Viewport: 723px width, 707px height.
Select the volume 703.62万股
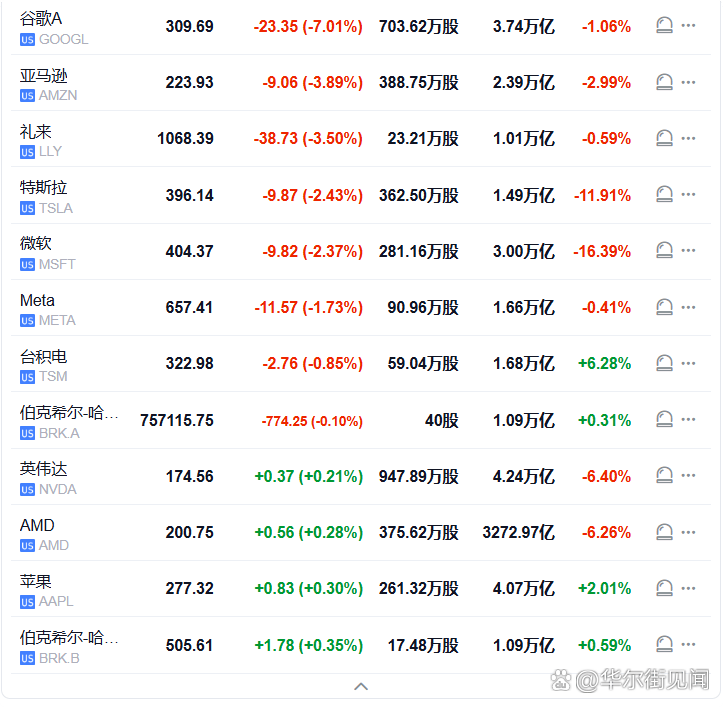coord(419,26)
